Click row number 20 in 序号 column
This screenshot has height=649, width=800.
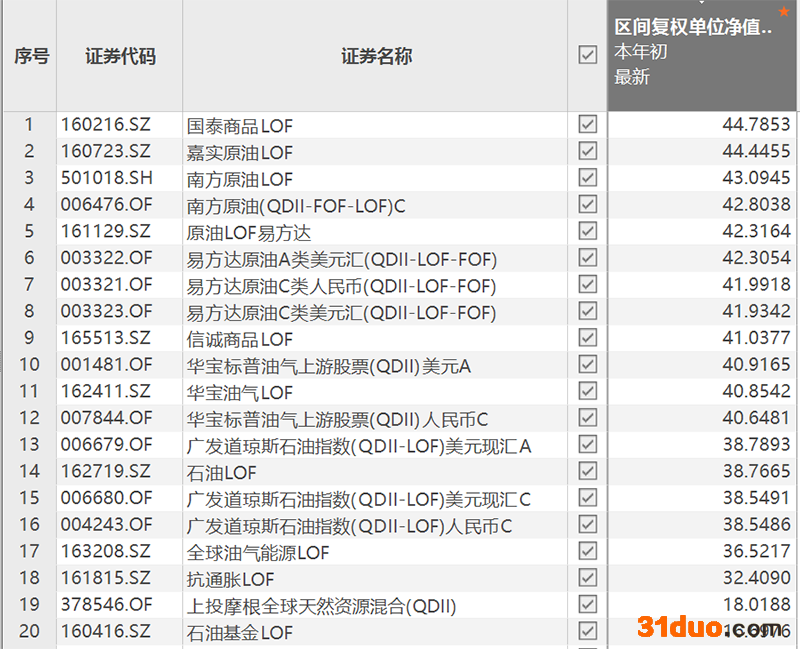(29, 631)
